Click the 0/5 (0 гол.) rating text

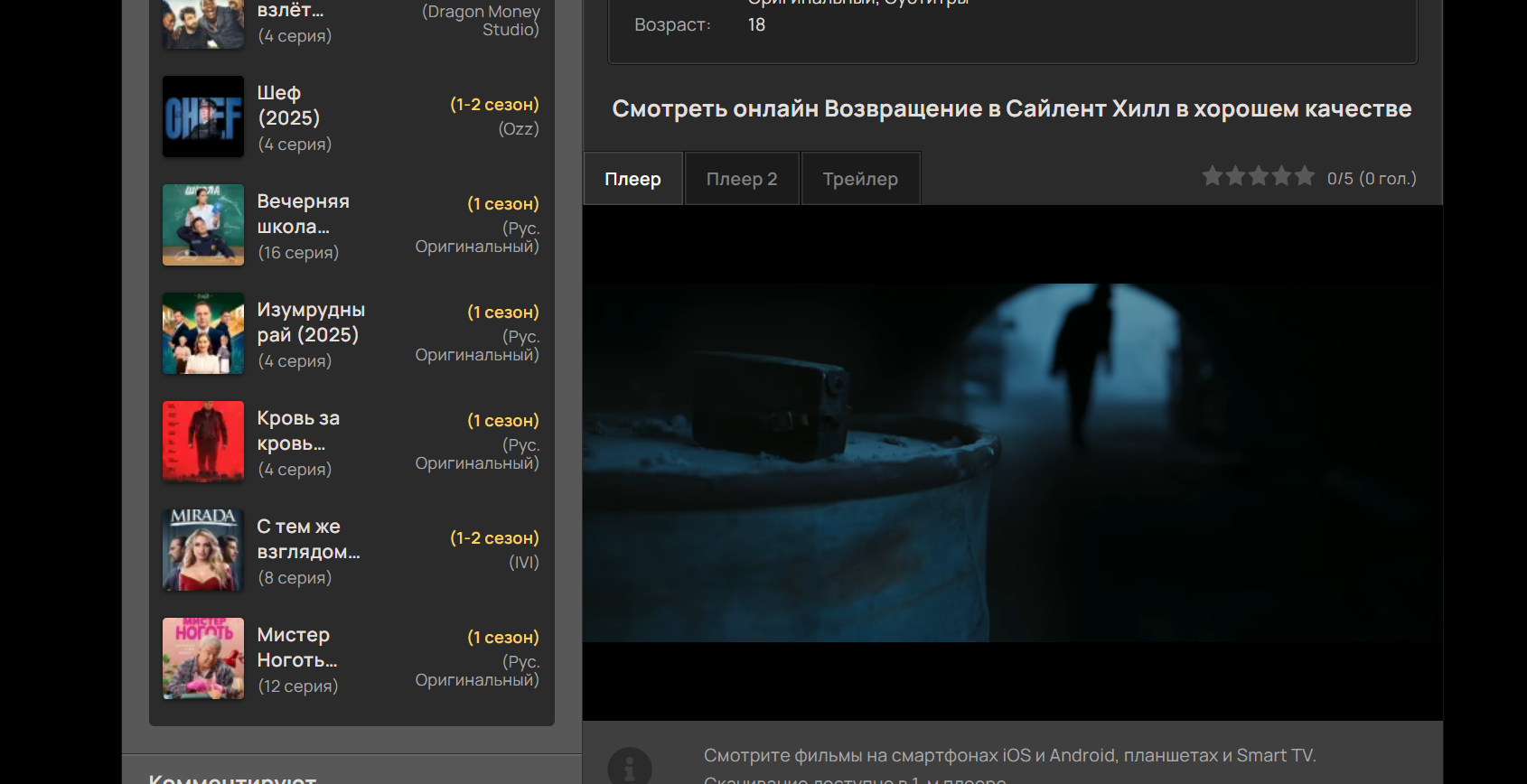(x=1372, y=179)
